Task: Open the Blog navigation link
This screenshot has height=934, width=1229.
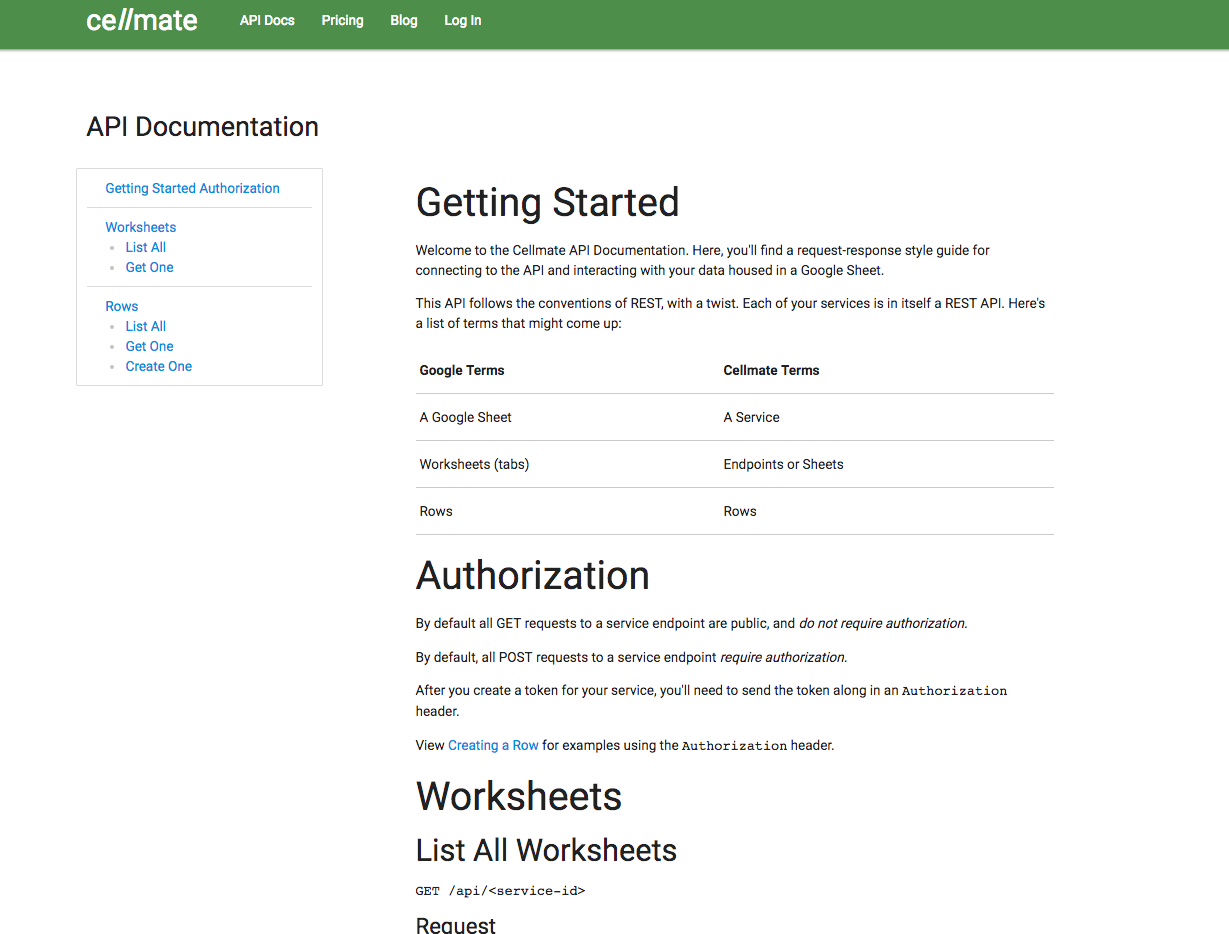Action: point(404,20)
